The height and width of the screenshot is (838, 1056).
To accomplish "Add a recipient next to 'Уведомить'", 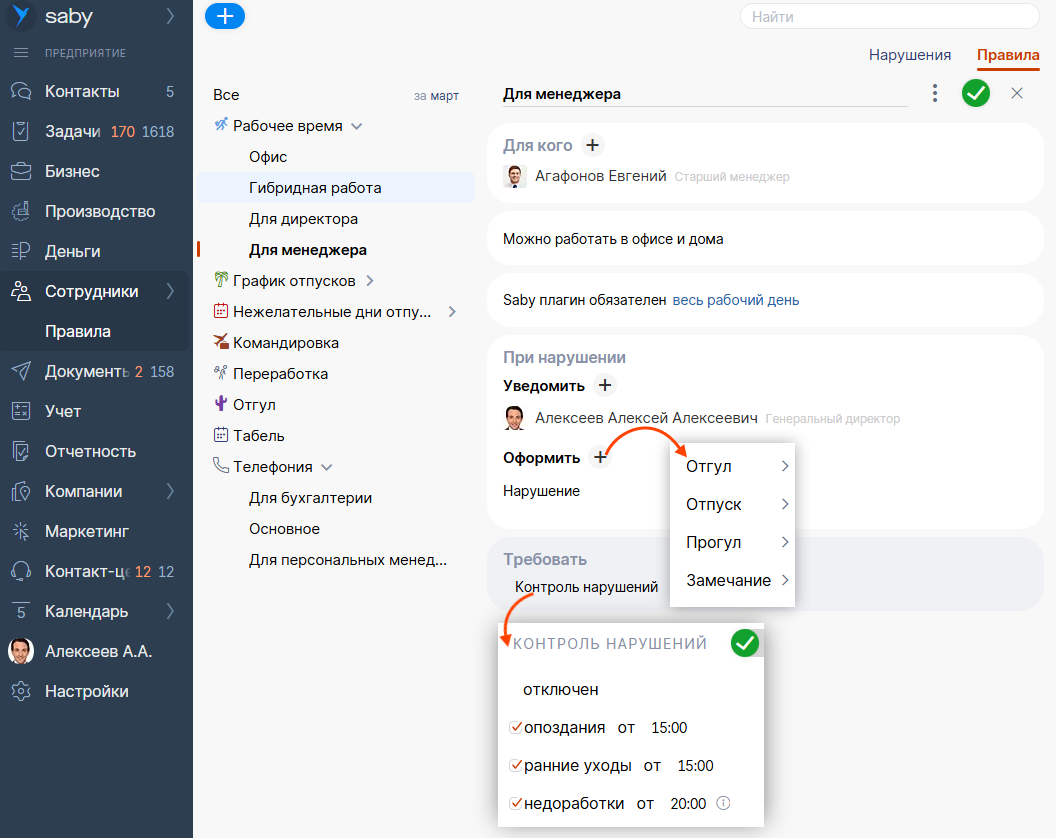I will click(604, 385).
